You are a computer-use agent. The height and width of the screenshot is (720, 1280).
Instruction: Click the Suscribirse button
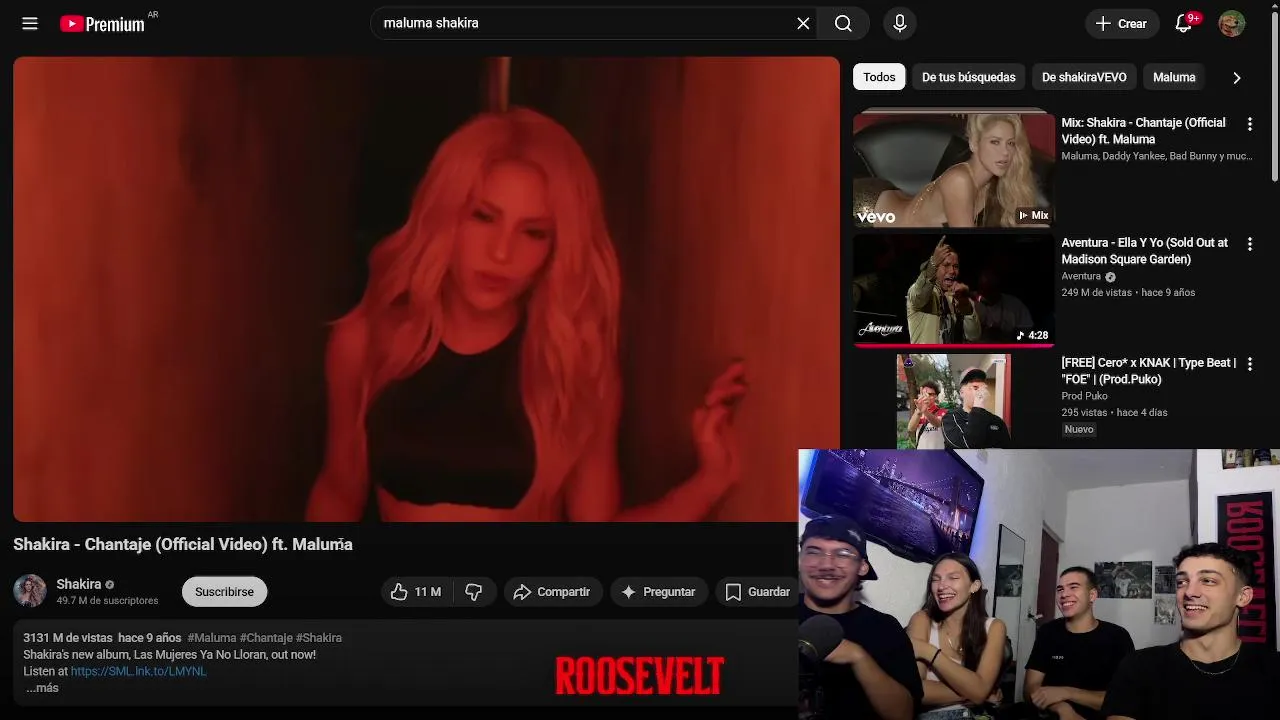224,592
